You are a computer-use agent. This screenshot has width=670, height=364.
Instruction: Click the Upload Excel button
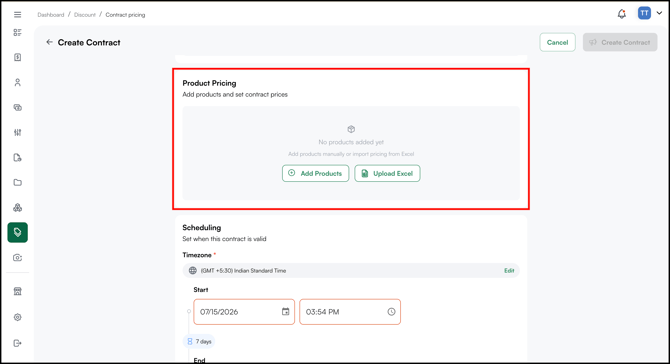tap(387, 173)
